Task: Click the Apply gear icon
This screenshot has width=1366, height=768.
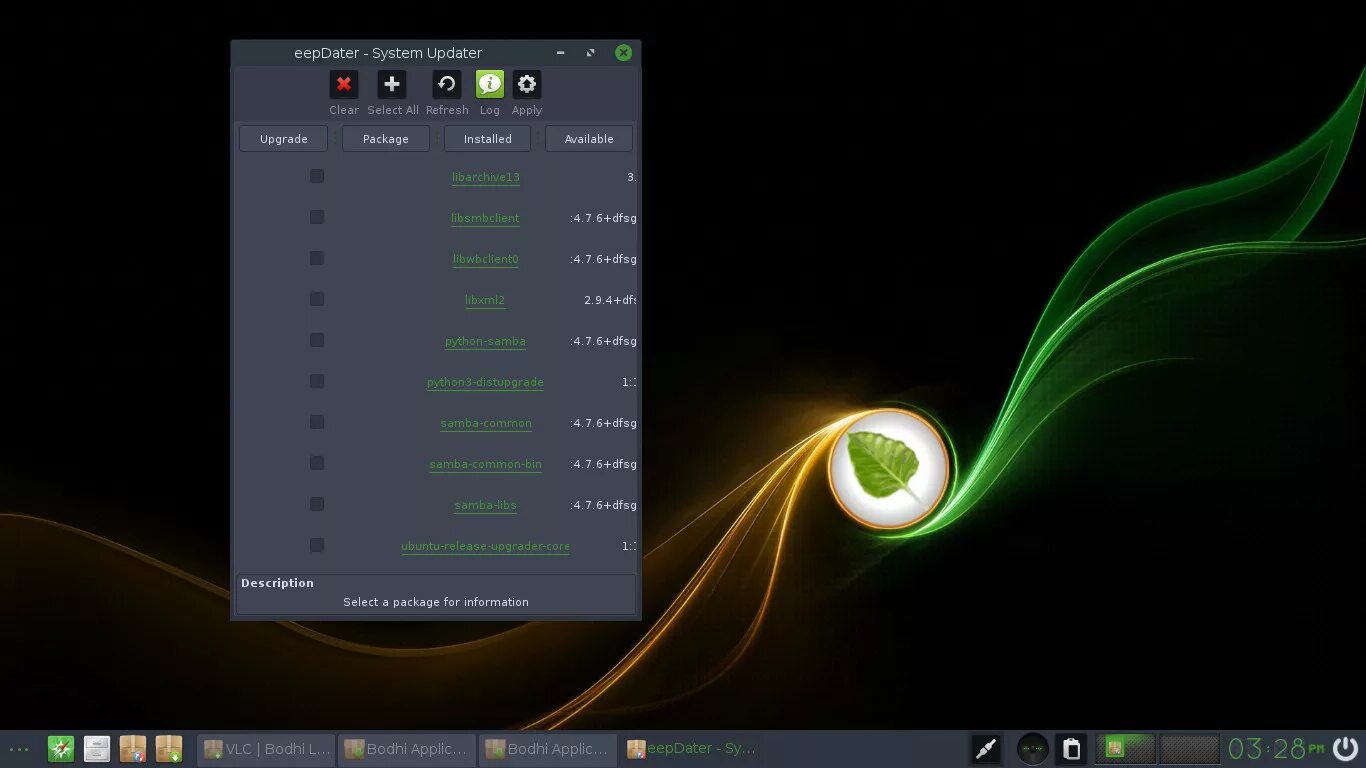Action: click(527, 85)
